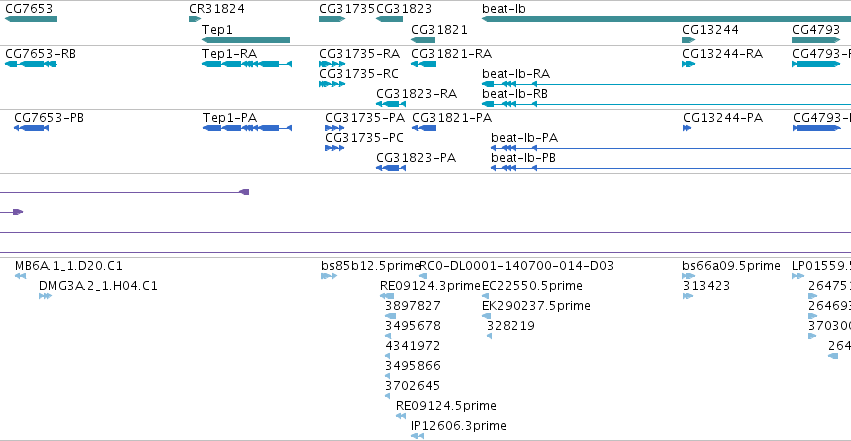Viewport: 851px width, 441px height.
Task: Select protein beat-Ib-PA
Action: click(524, 138)
